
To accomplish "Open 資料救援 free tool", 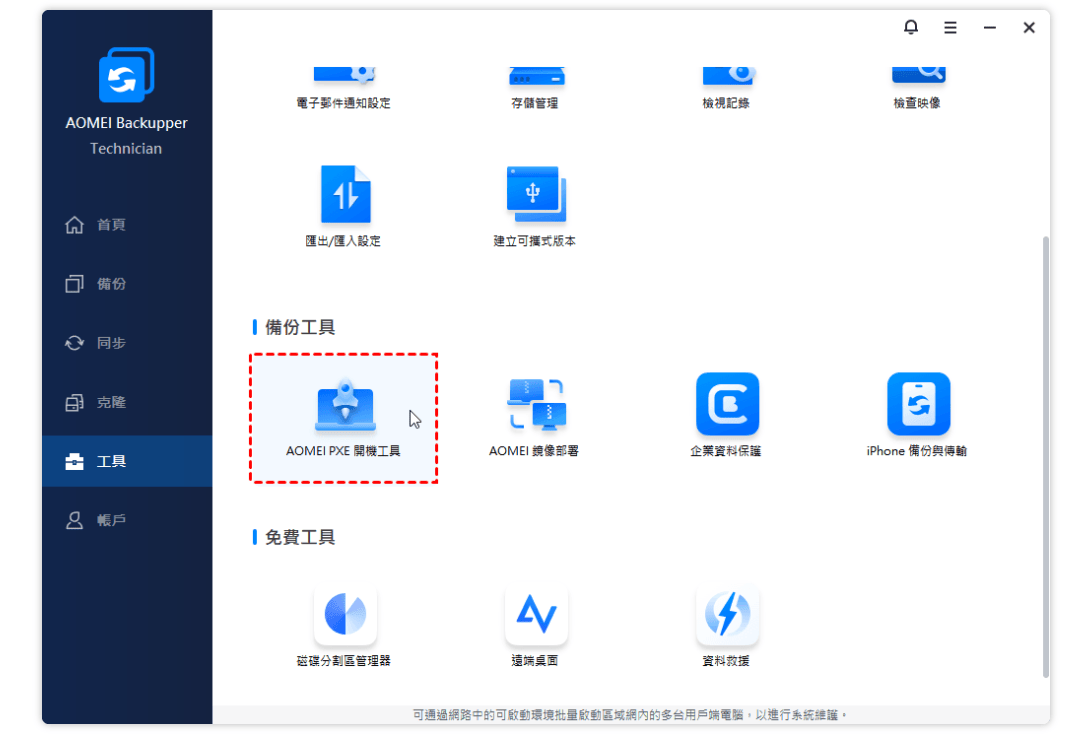I will [727, 615].
